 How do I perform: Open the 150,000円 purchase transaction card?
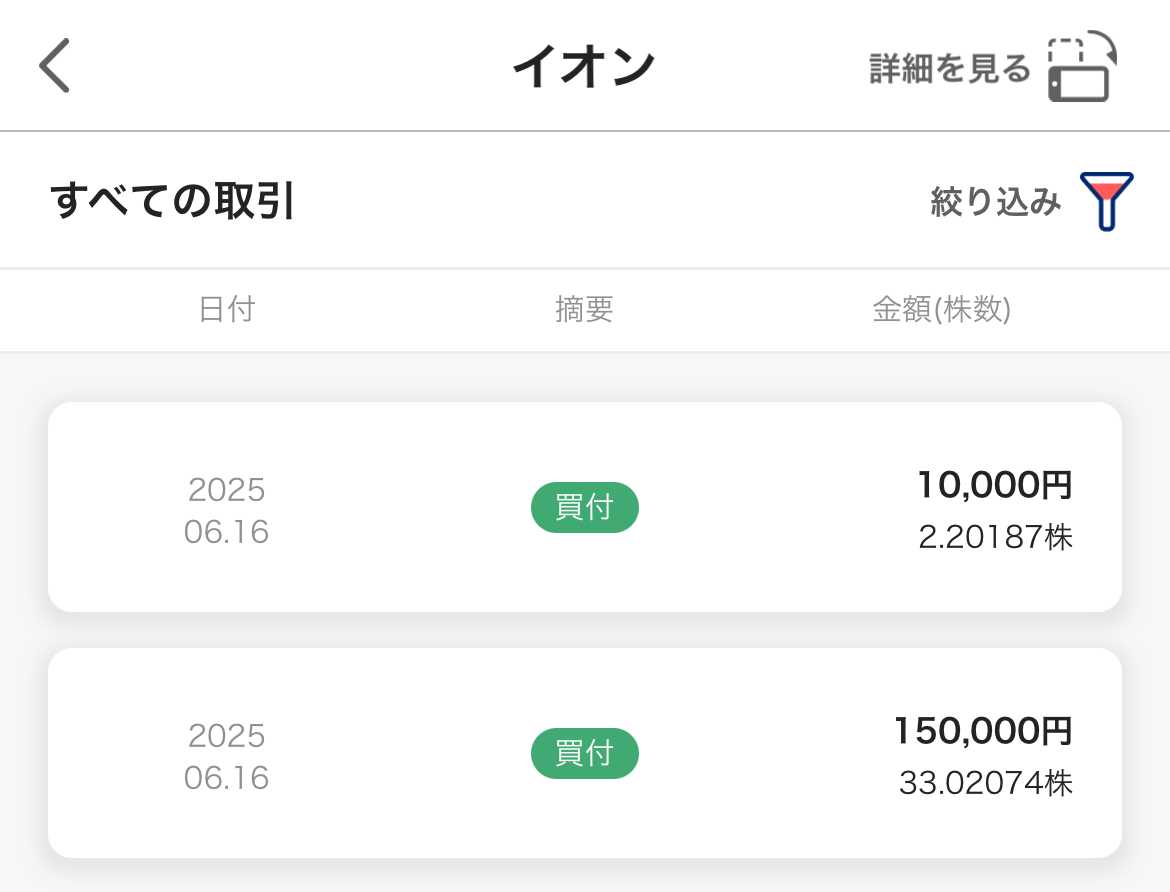coord(585,753)
